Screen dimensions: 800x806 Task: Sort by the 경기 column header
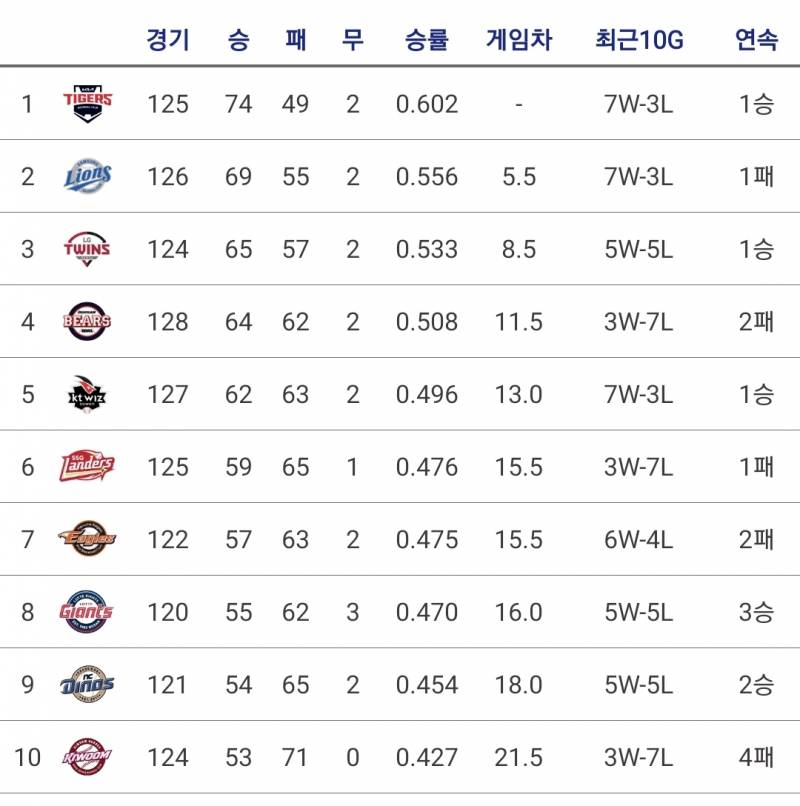click(168, 40)
